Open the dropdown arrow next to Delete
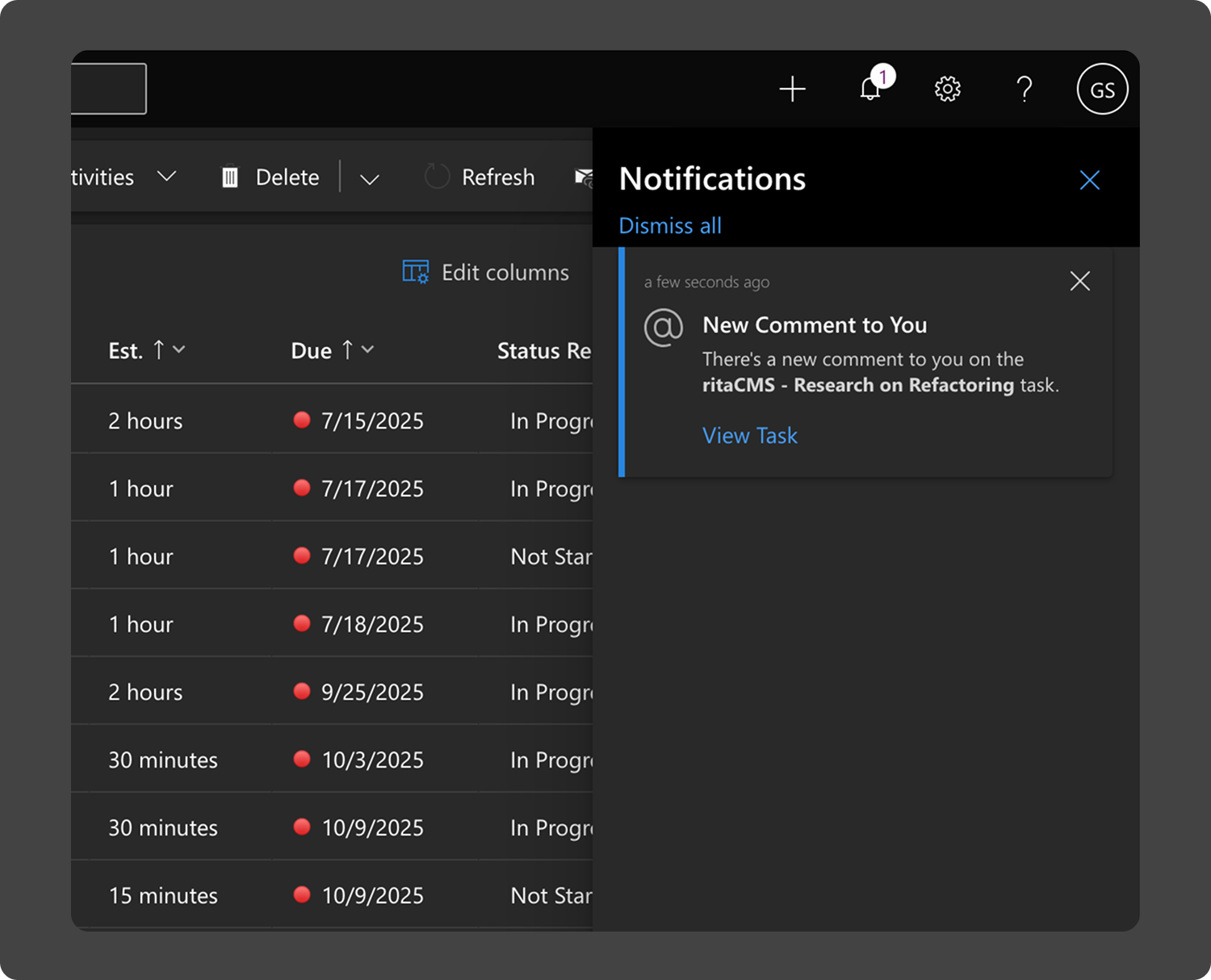 click(370, 179)
